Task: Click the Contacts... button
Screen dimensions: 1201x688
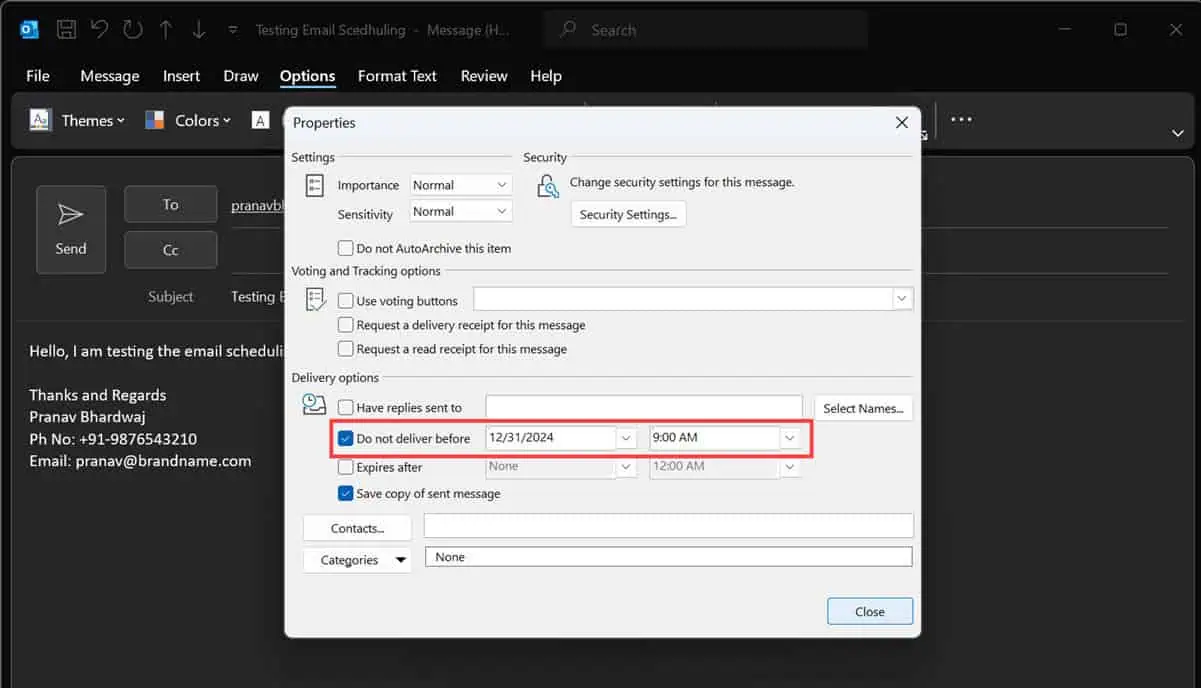Action: [357, 528]
